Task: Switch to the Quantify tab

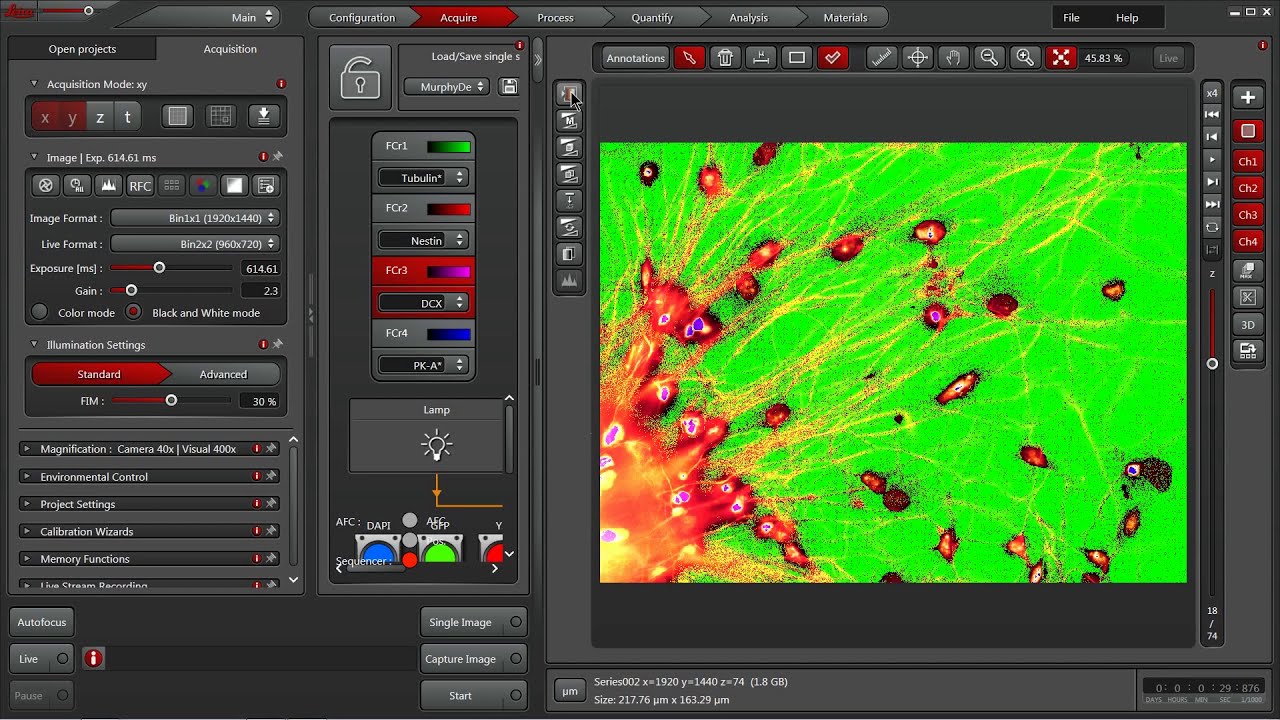Action: (652, 17)
